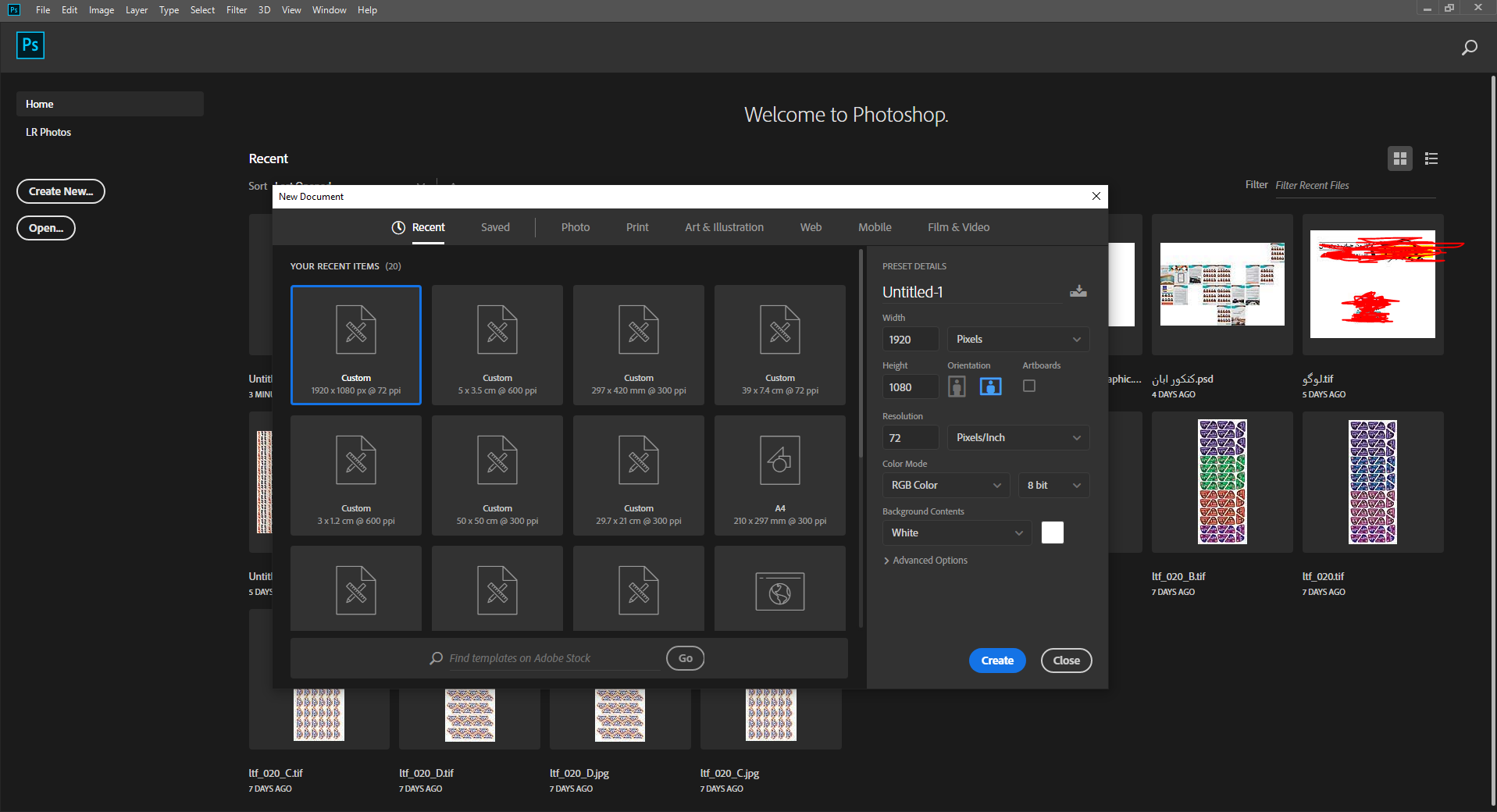Click the save preset icon beside Untitled-1

(x=1078, y=291)
